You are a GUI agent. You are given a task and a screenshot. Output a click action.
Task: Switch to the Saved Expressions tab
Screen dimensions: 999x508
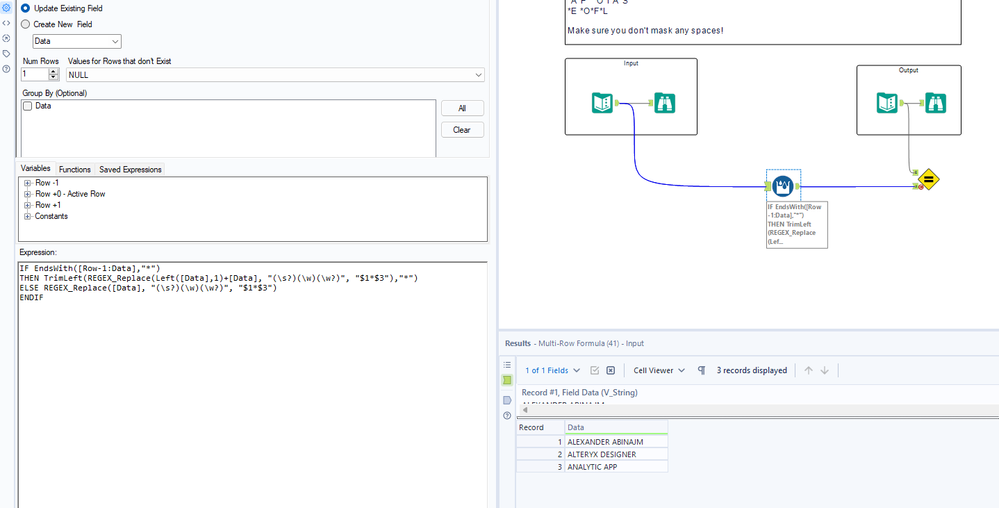129,170
